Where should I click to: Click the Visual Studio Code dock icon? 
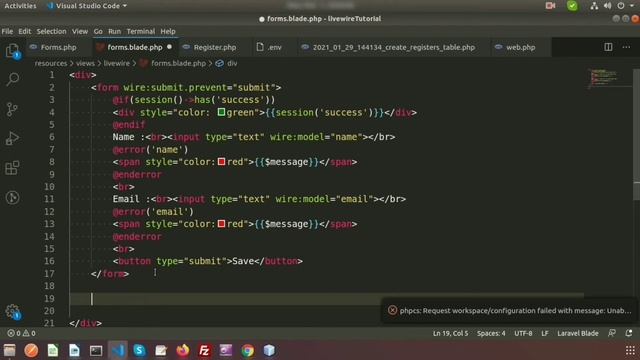click(x=118, y=350)
